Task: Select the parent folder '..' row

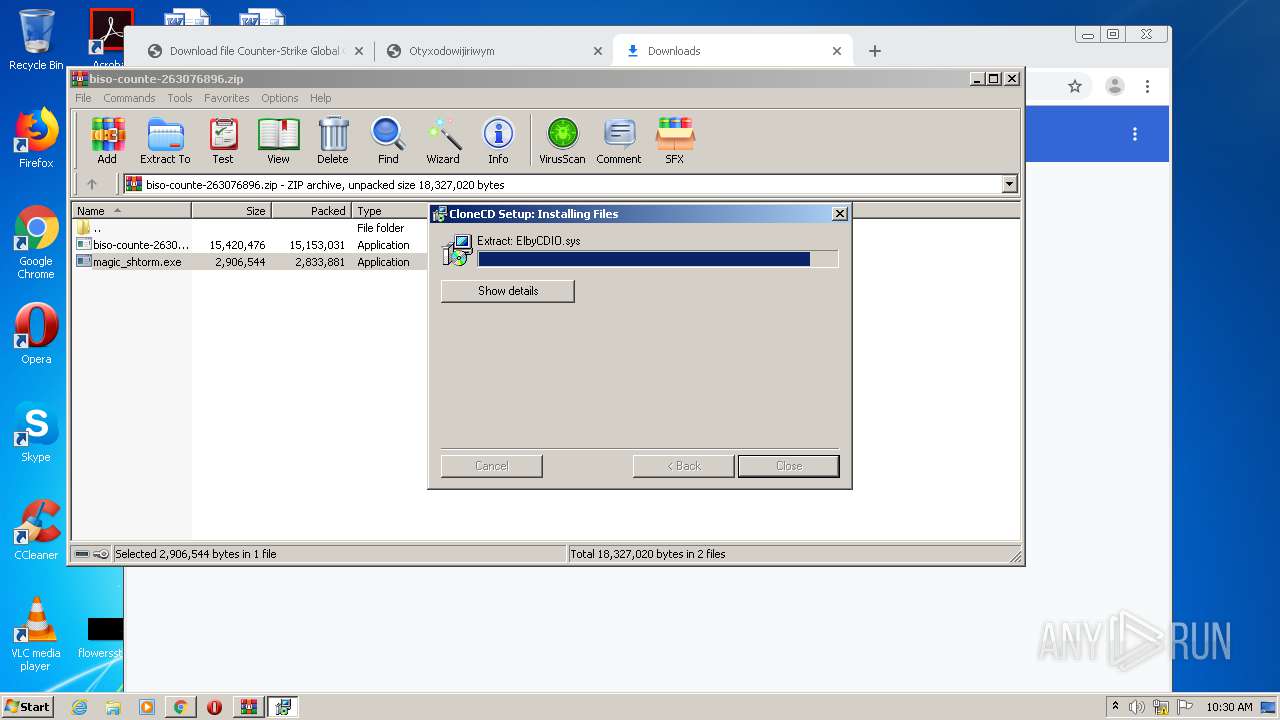Action: coord(250,228)
